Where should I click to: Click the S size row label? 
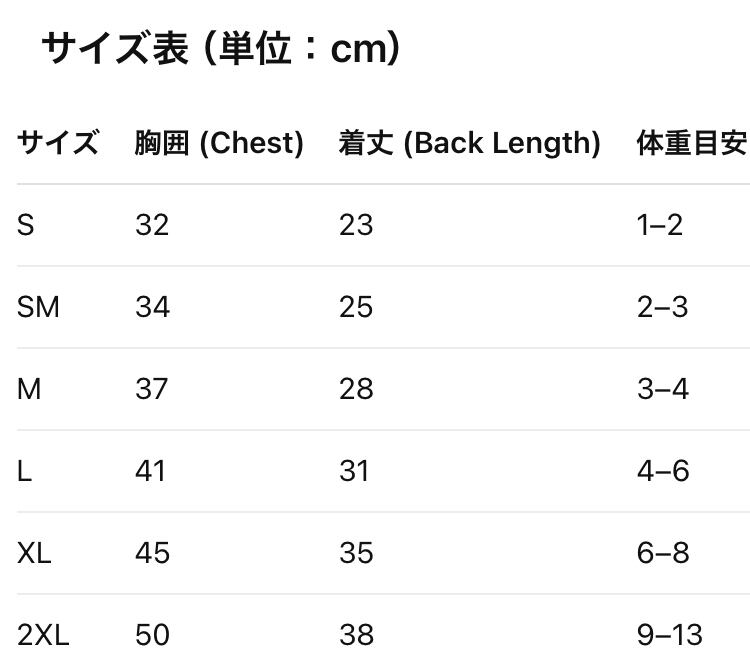26,225
